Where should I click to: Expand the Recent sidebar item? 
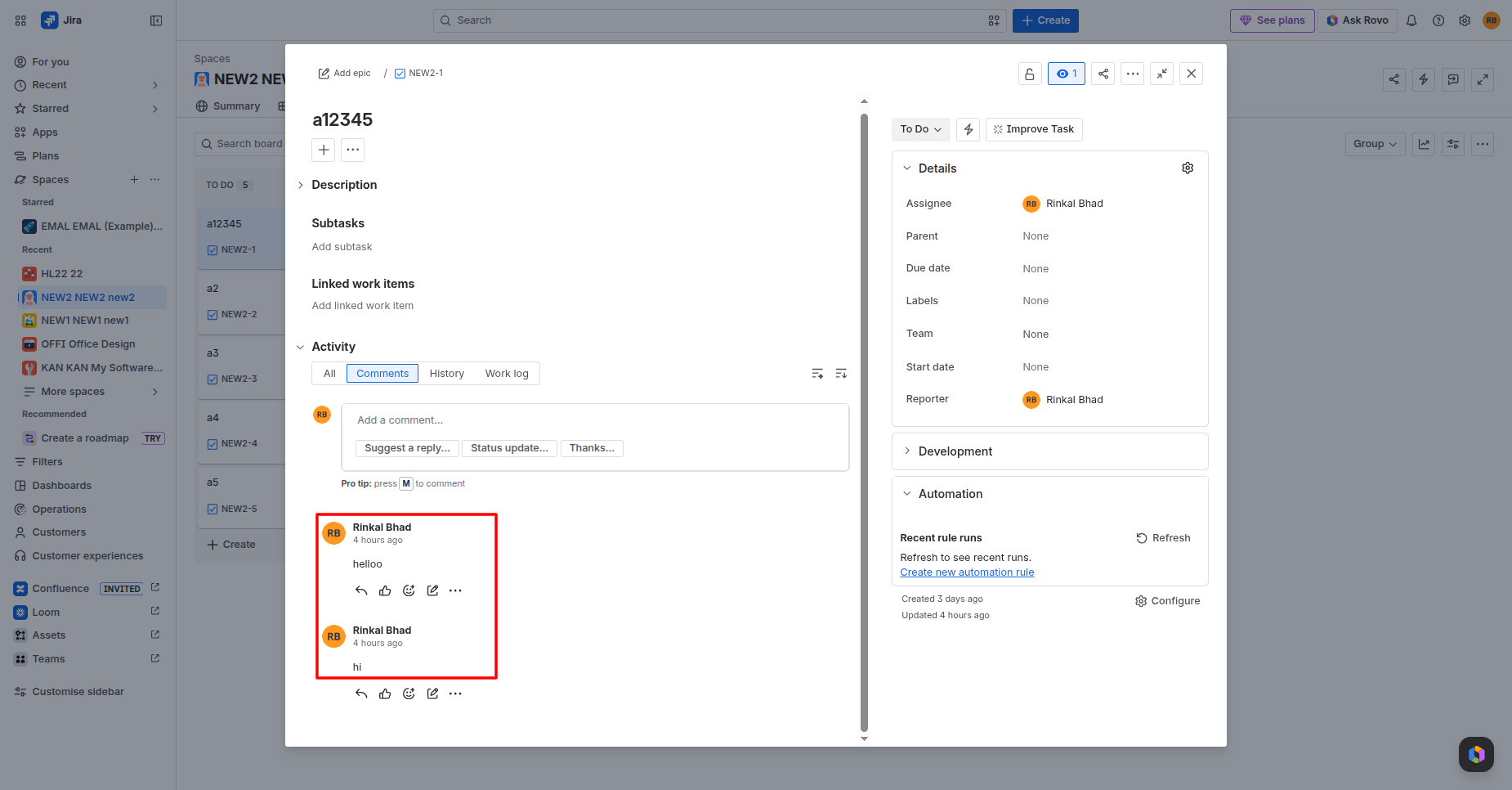click(155, 85)
